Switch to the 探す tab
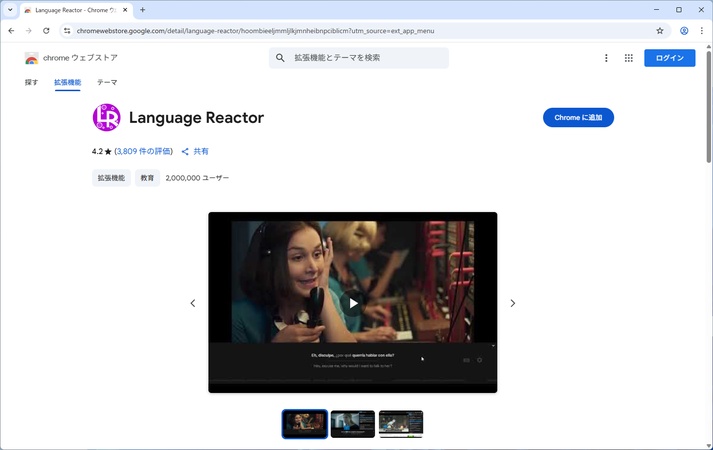Image resolution: width=713 pixels, height=450 pixels. (31, 82)
